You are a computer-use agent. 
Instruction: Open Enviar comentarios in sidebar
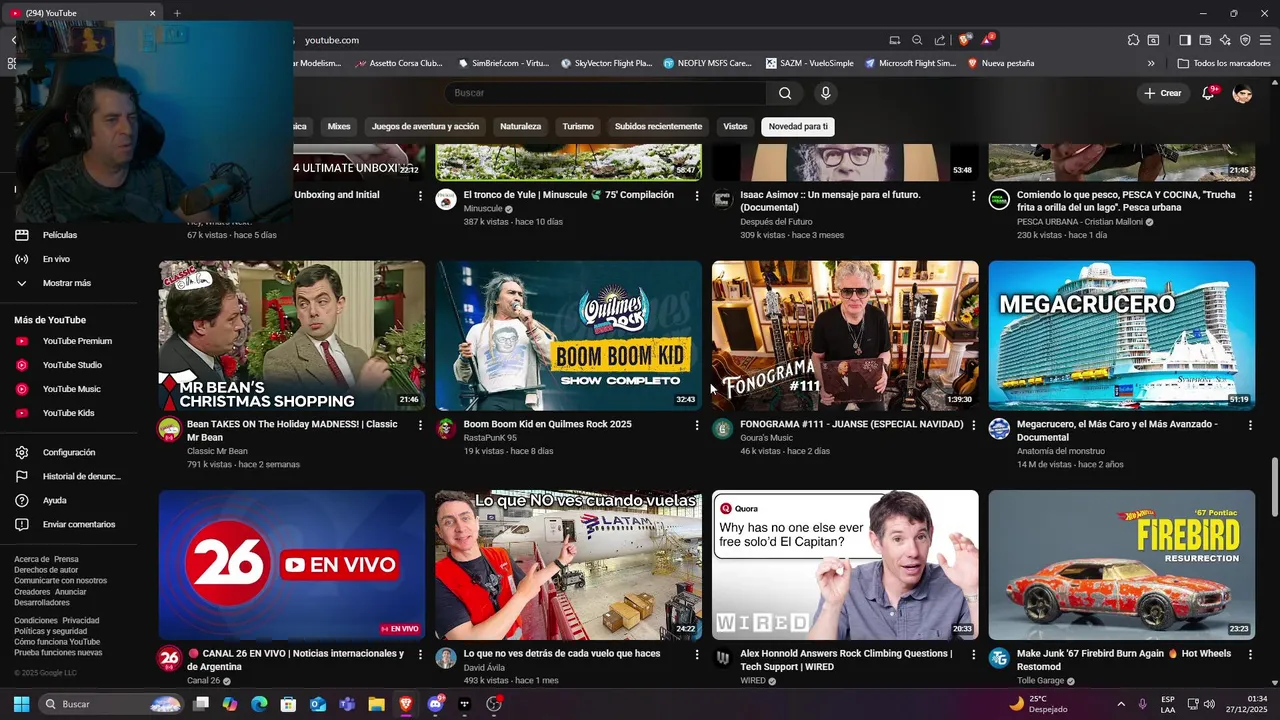point(69,524)
